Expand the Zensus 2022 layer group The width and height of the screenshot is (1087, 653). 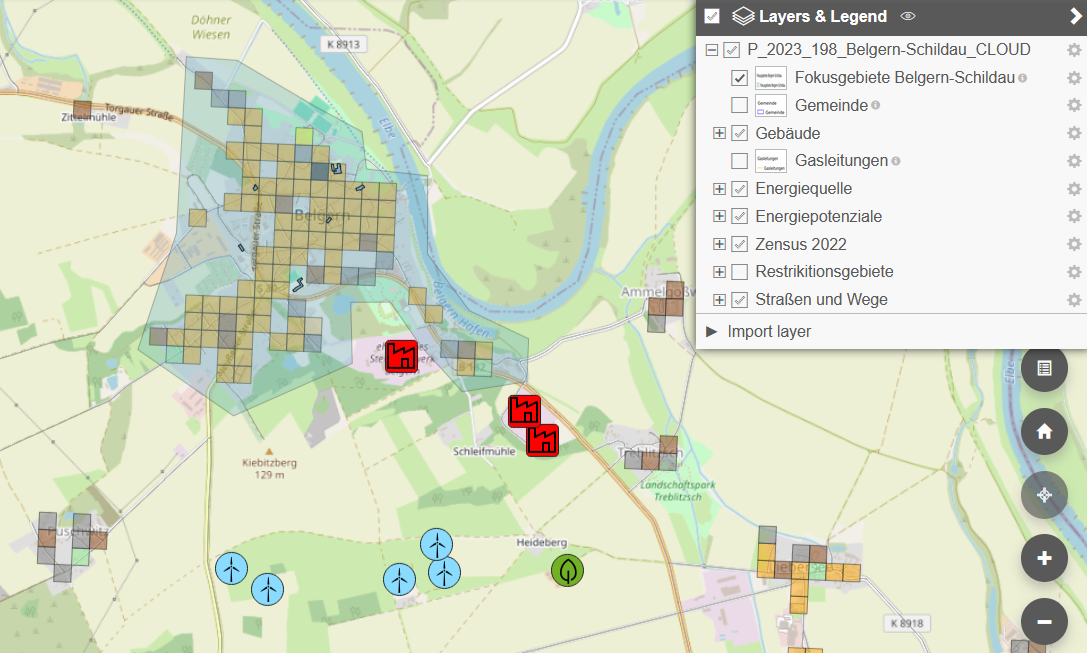click(x=720, y=244)
